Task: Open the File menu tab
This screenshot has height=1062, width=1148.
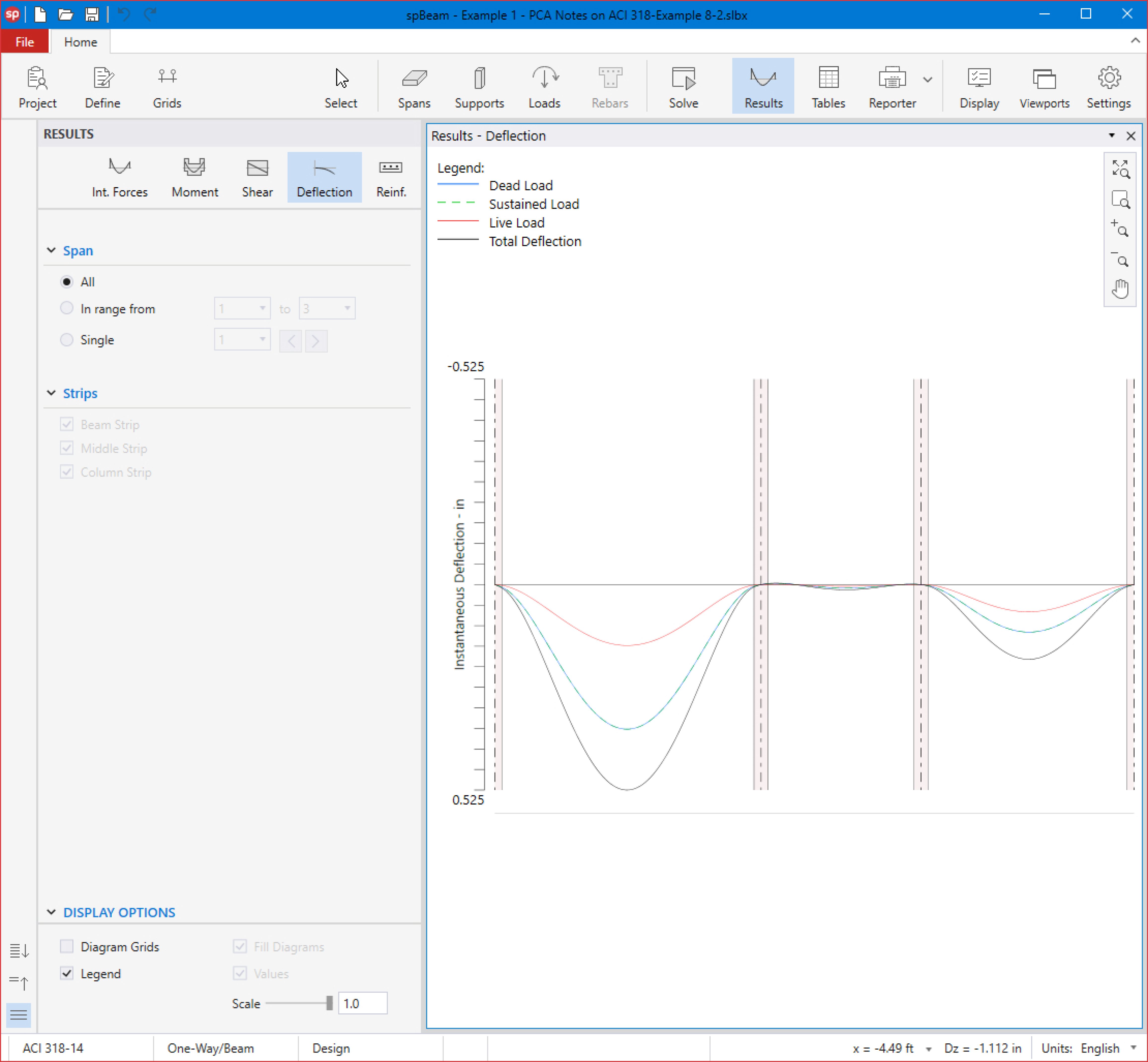Action: 25,42
